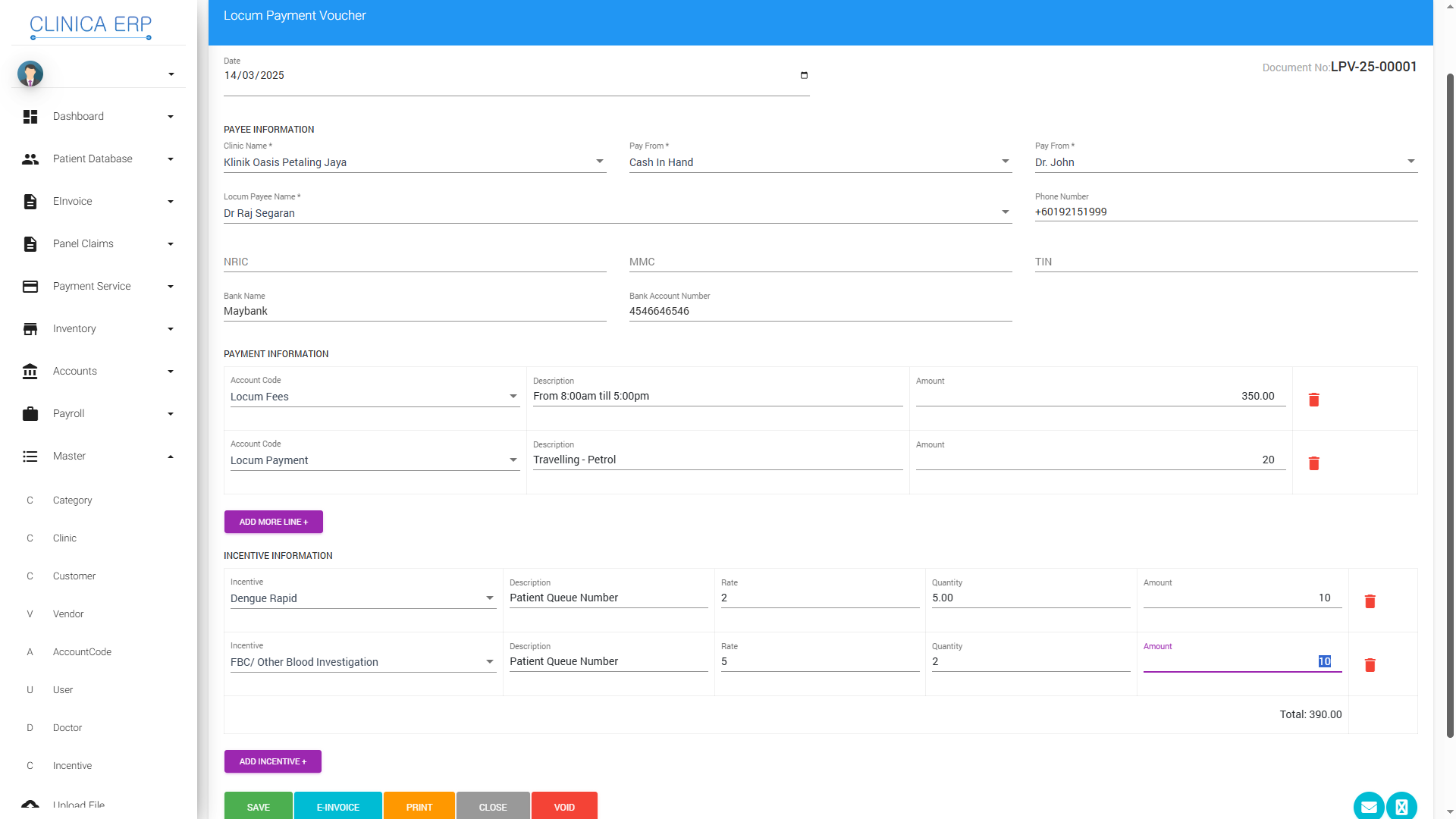
Task: Click the Excel export round icon
Action: pyautogui.click(x=1401, y=806)
